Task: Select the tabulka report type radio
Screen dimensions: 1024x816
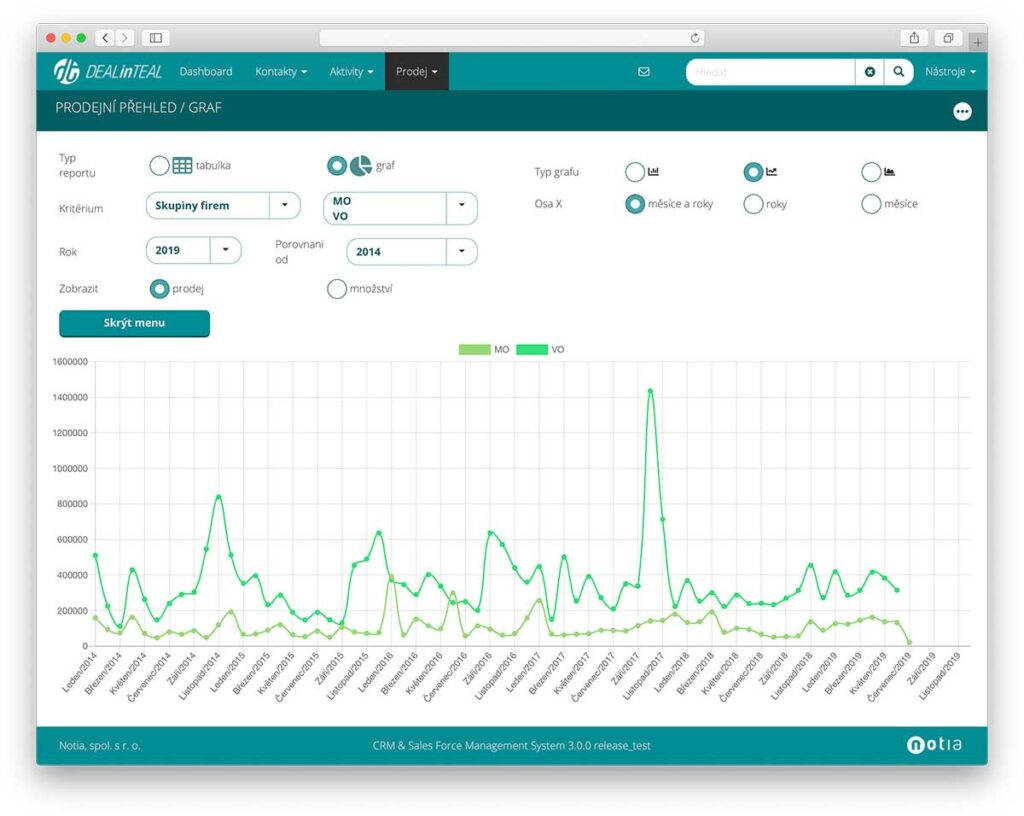Action: tap(159, 166)
